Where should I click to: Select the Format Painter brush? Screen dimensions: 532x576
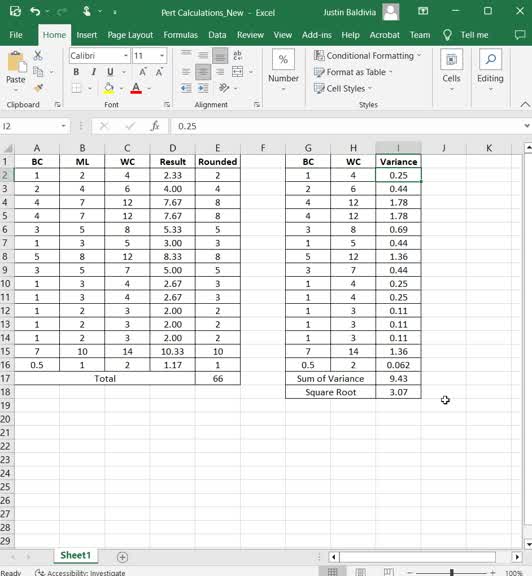pos(38,88)
